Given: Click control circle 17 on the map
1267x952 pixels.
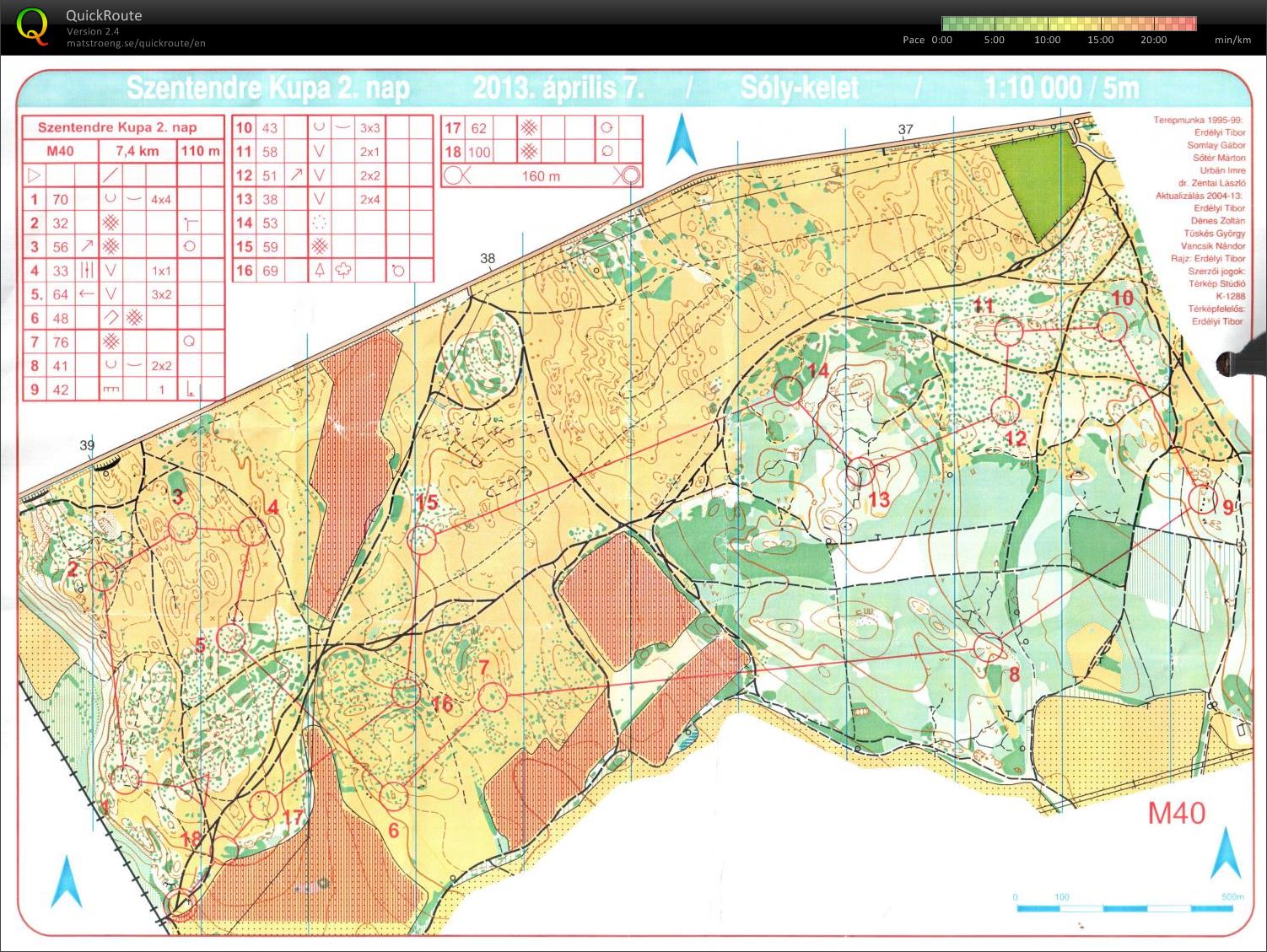Looking at the screenshot, I should click(x=264, y=805).
